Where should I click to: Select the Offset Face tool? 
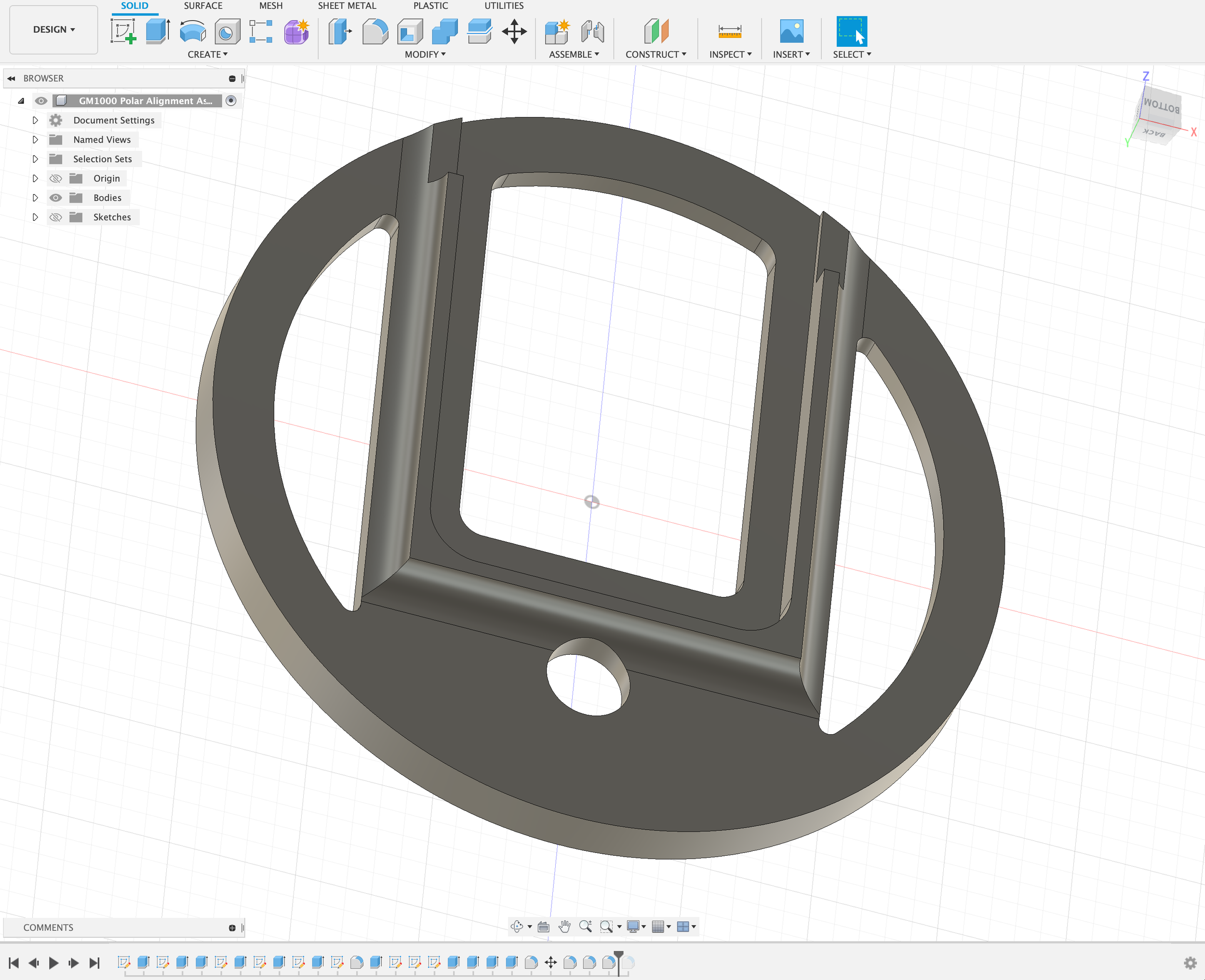pos(480,31)
